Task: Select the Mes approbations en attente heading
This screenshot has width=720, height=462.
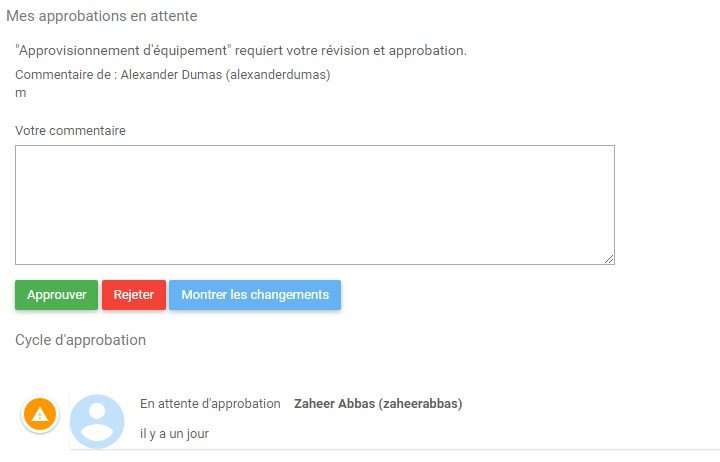Action: pyautogui.click(x=102, y=16)
